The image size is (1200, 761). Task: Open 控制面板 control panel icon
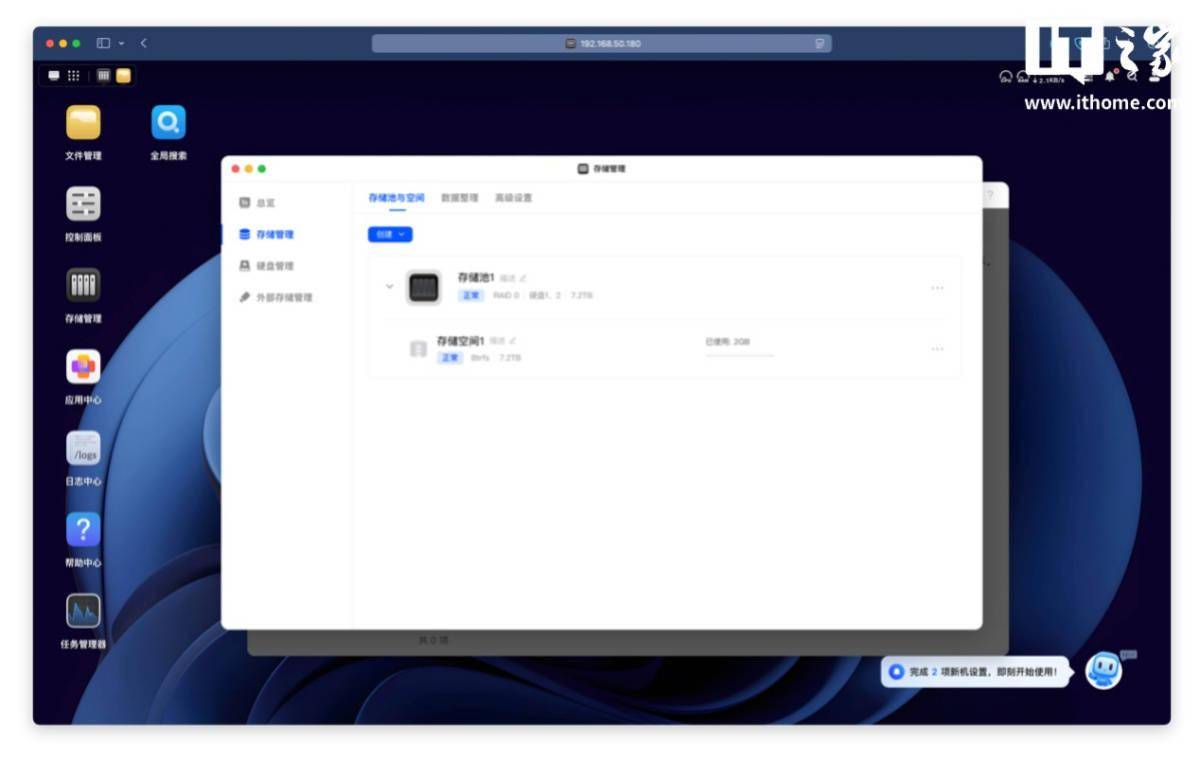tap(83, 205)
